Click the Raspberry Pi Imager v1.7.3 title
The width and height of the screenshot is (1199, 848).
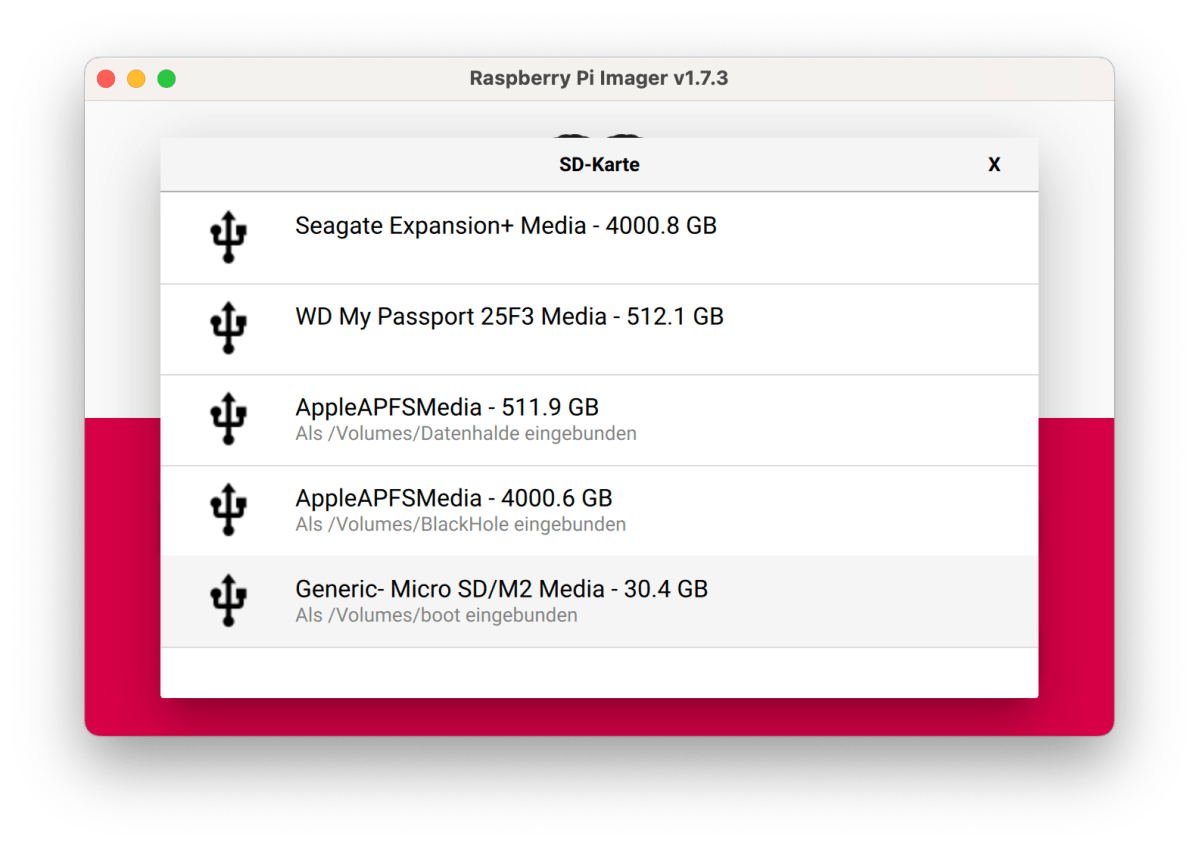pyautogui.click(x=599, y=78)
